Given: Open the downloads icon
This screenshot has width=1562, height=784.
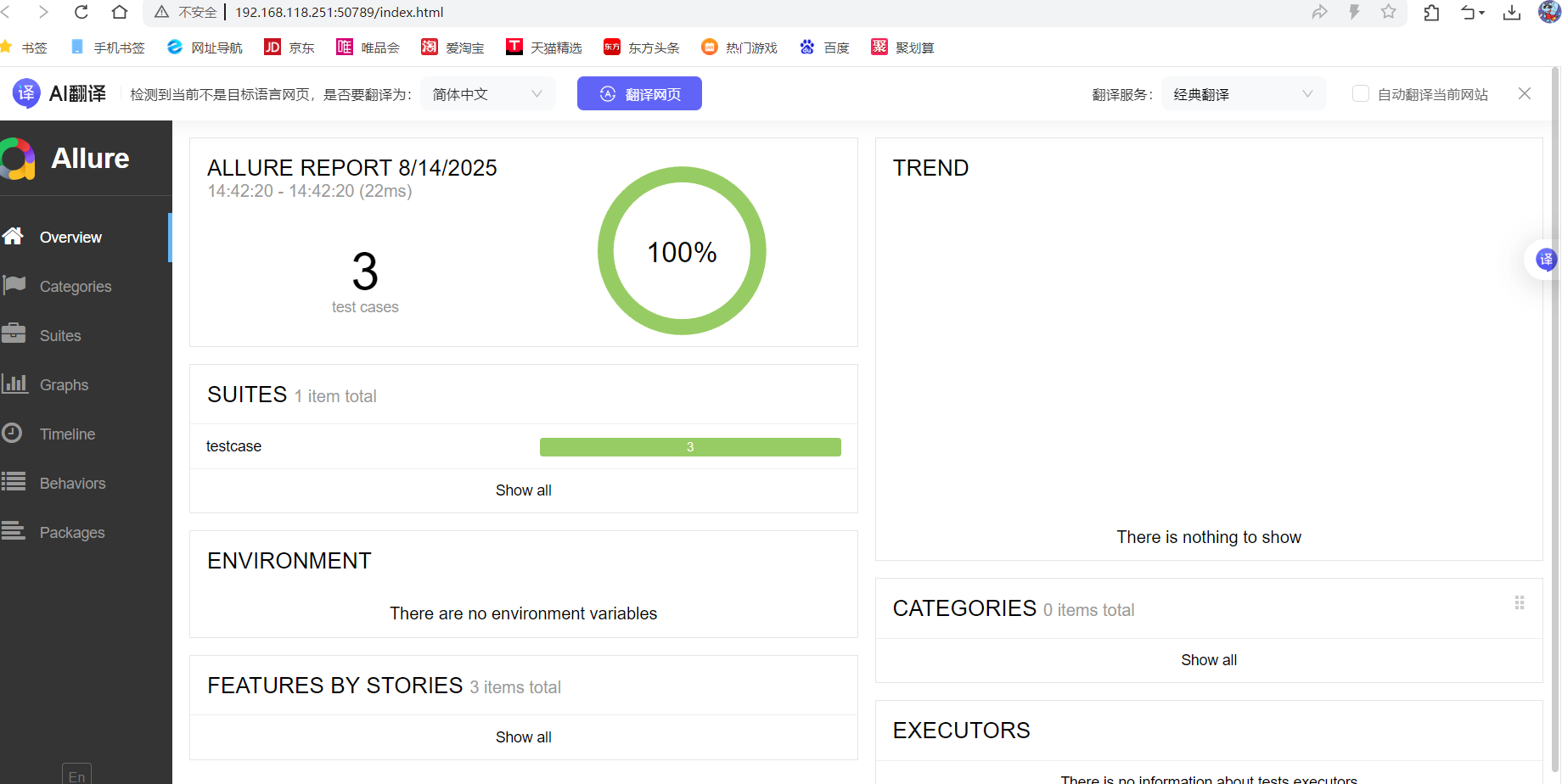Looking at the screenshot, I should tap(1512, 12).
